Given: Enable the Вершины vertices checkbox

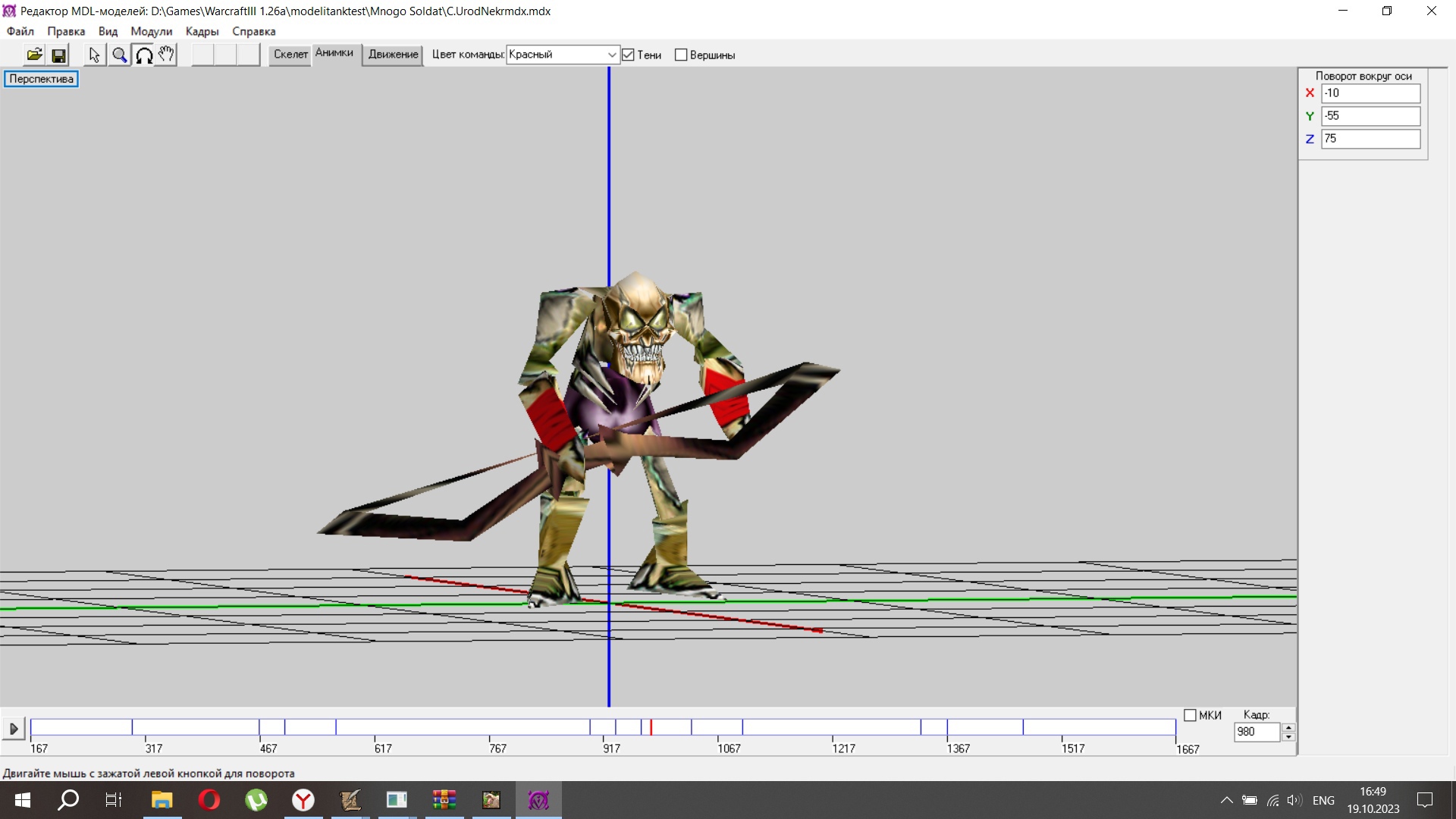Looking at the screenshot, I should 681,55.
